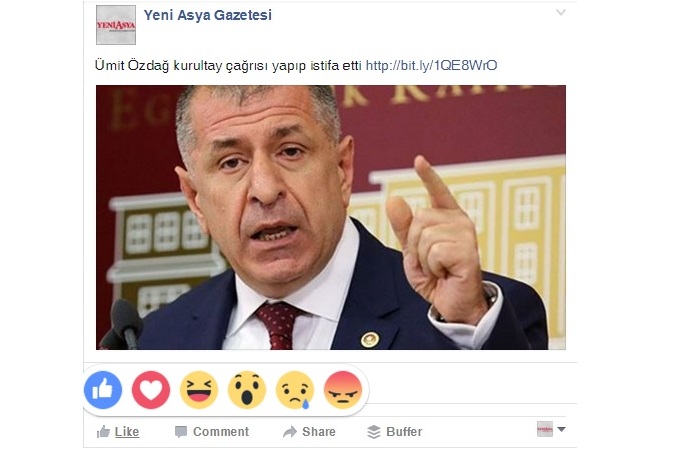Open the bit.ly link in the post

pos(431,65)
